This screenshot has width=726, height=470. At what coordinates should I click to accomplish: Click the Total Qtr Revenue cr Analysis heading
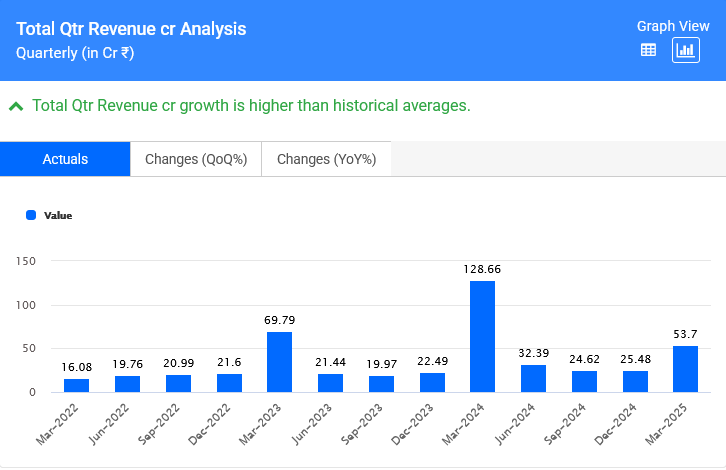pos(131,30)
